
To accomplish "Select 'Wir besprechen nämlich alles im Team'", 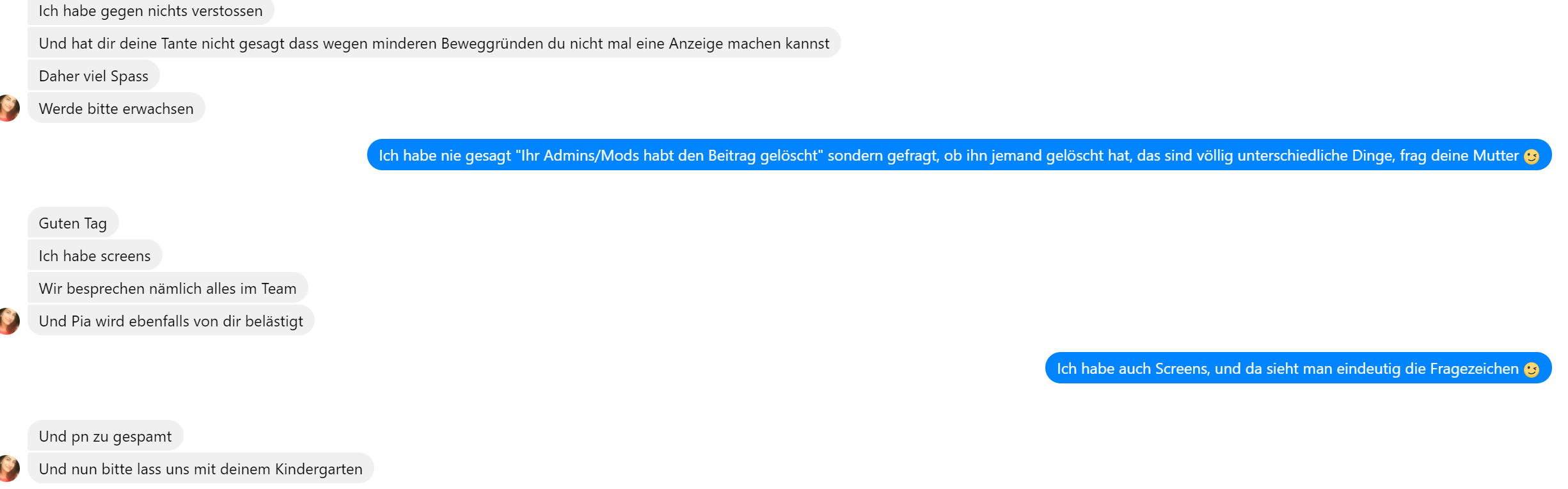I will 168,288.
